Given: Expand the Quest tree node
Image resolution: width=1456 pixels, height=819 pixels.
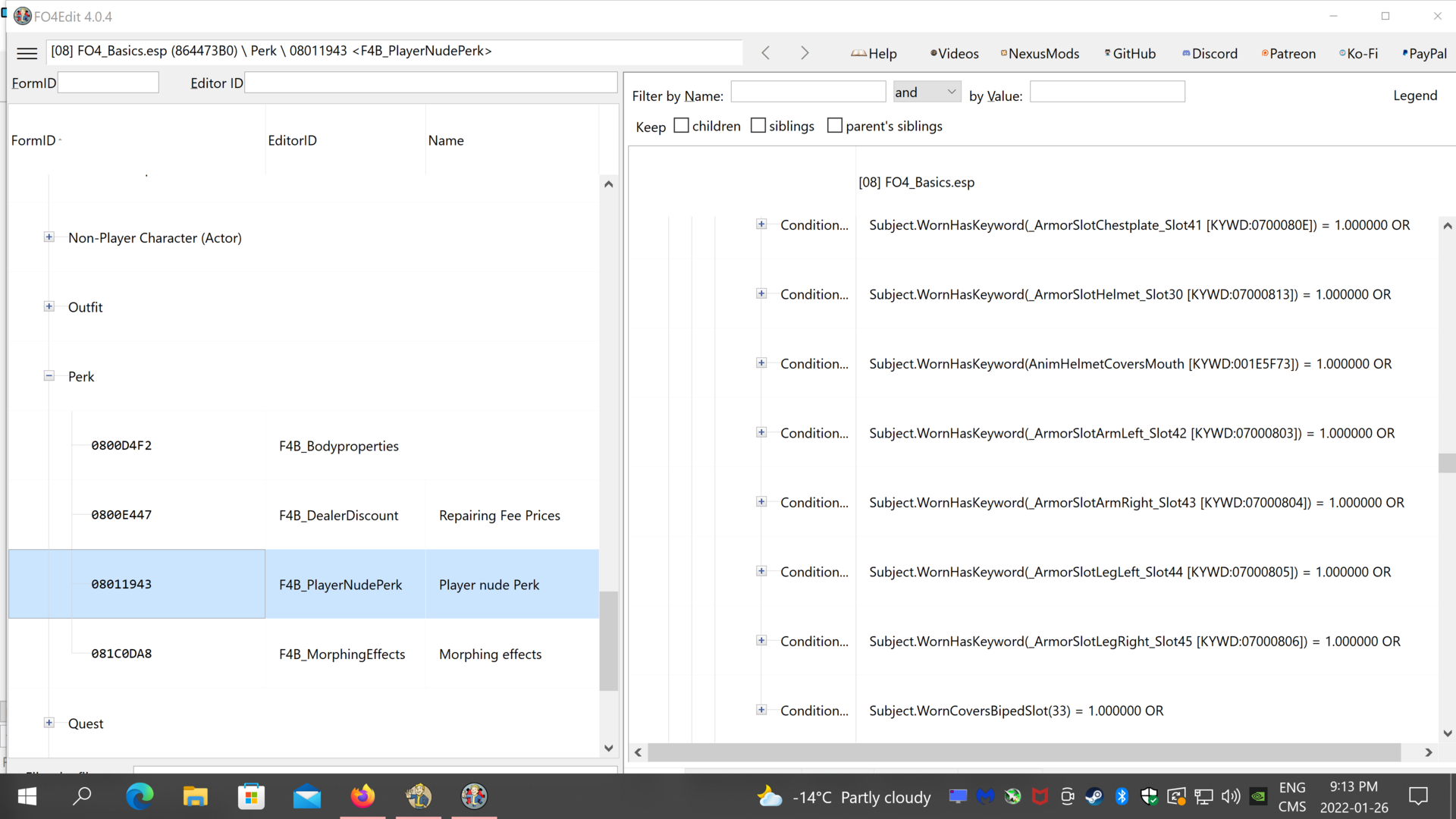Looking at the screenshot, I should click(49, 723).
